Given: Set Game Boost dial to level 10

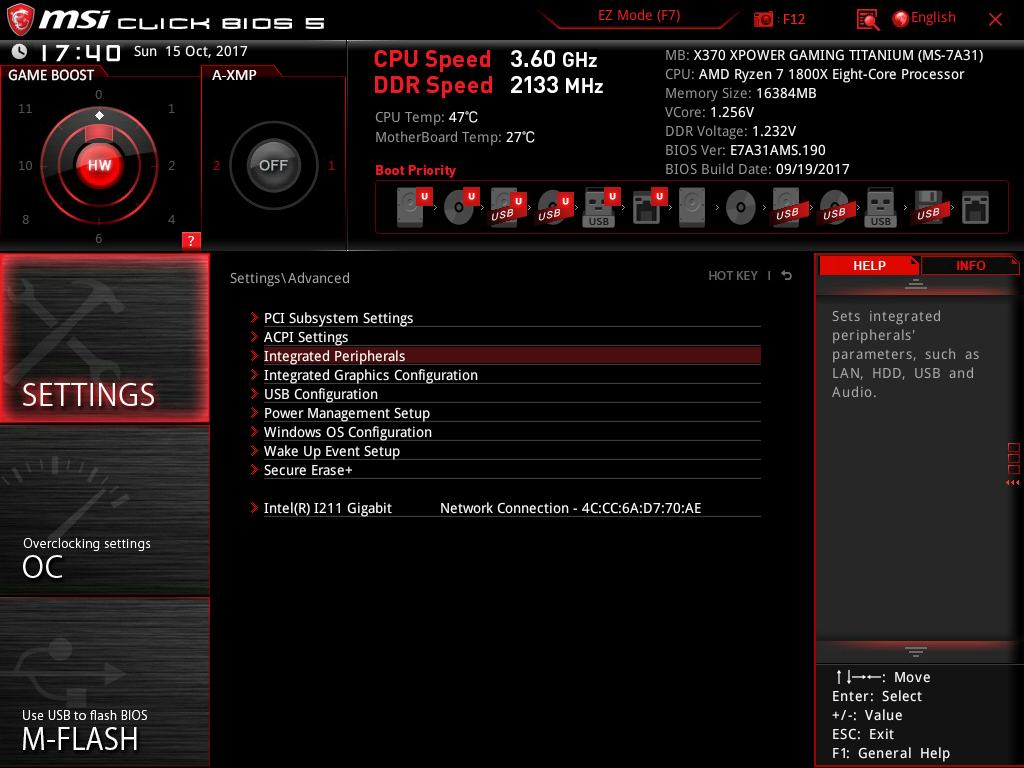Looking at the screenshot, I should [x=25, y=165].
